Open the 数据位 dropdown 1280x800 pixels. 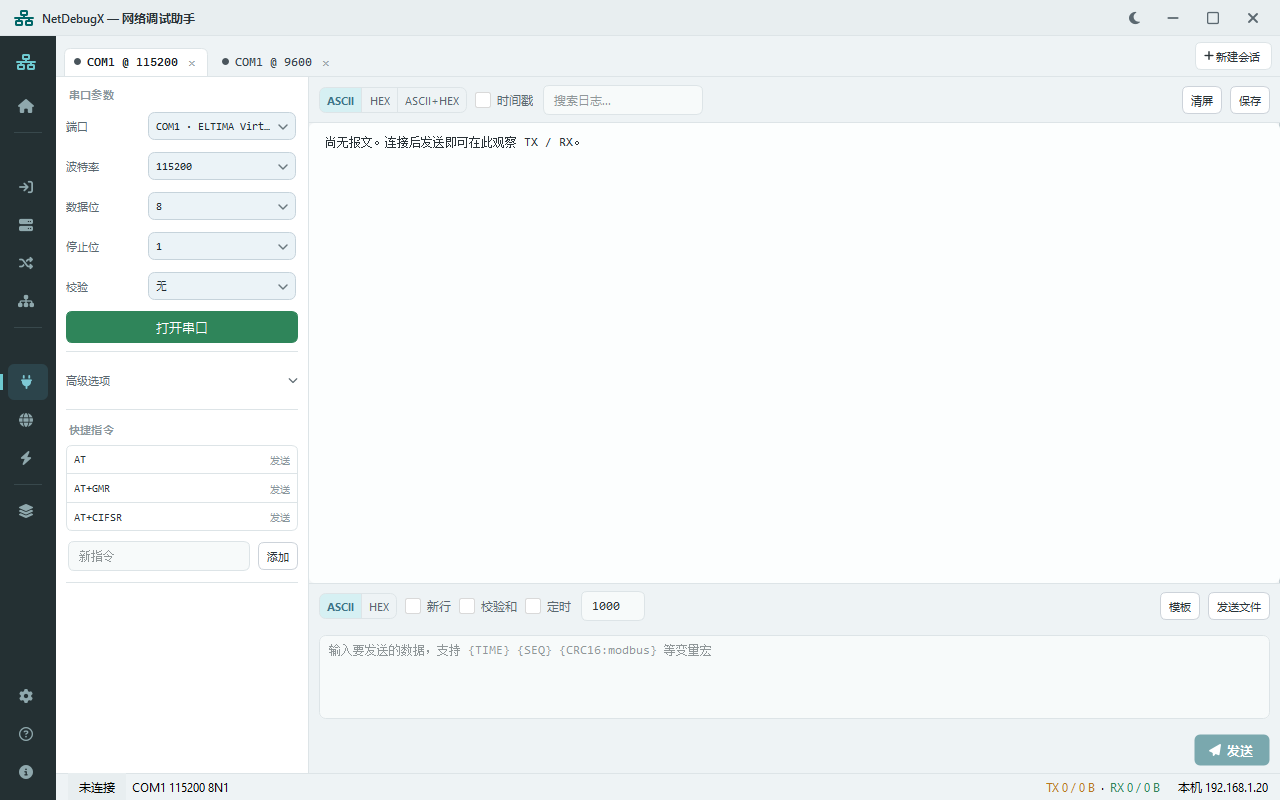[x=222, y=206]
